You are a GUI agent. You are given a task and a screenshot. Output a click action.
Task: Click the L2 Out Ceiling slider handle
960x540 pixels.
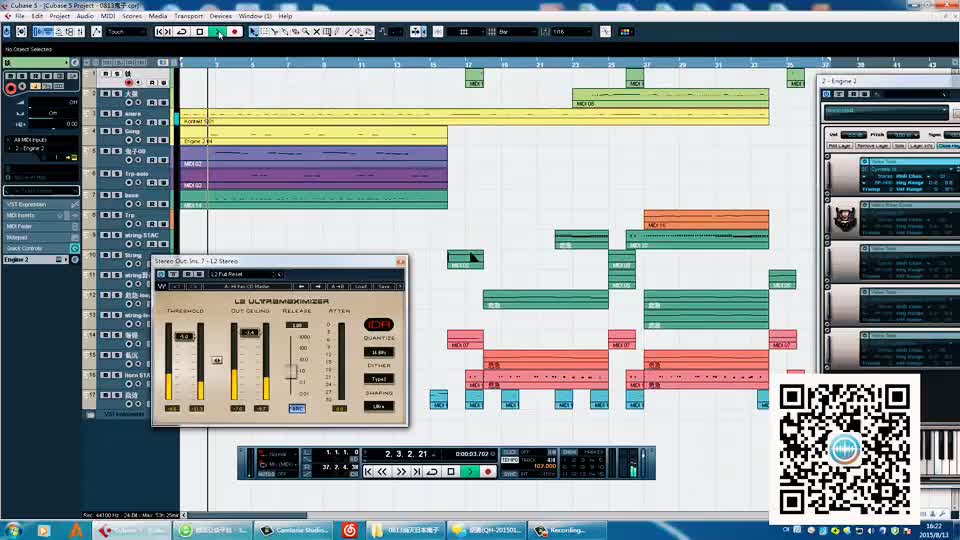249,332
